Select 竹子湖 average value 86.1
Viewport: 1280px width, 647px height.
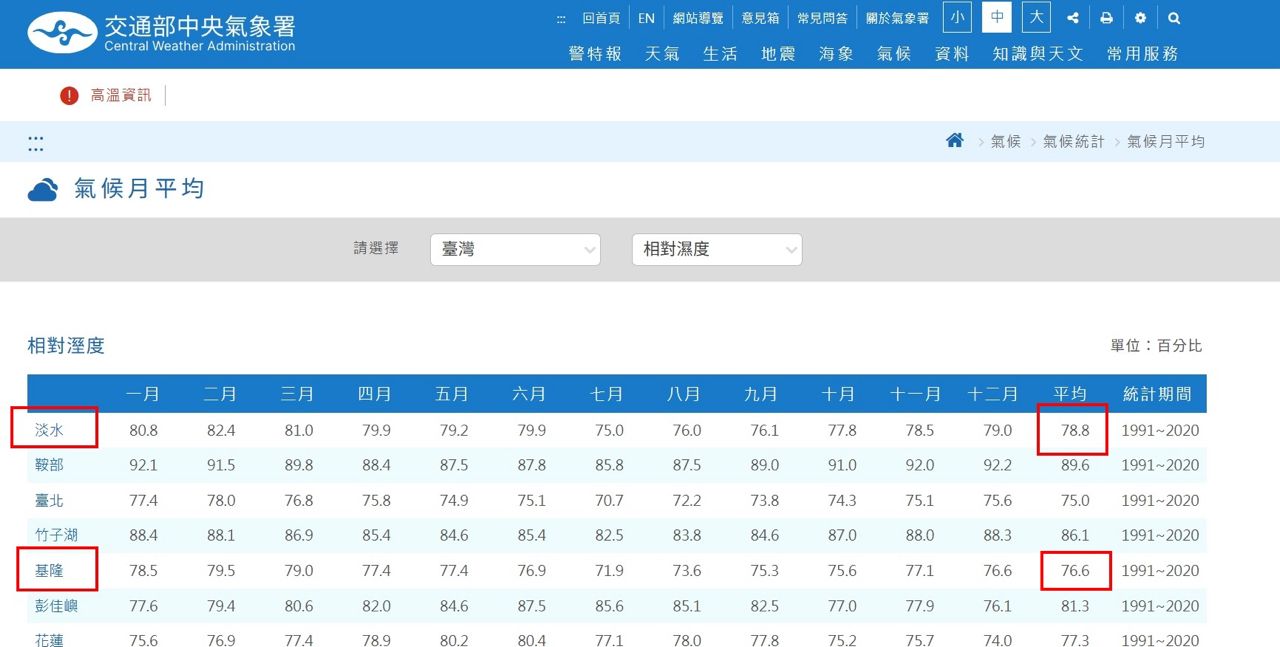[1075, 535]
